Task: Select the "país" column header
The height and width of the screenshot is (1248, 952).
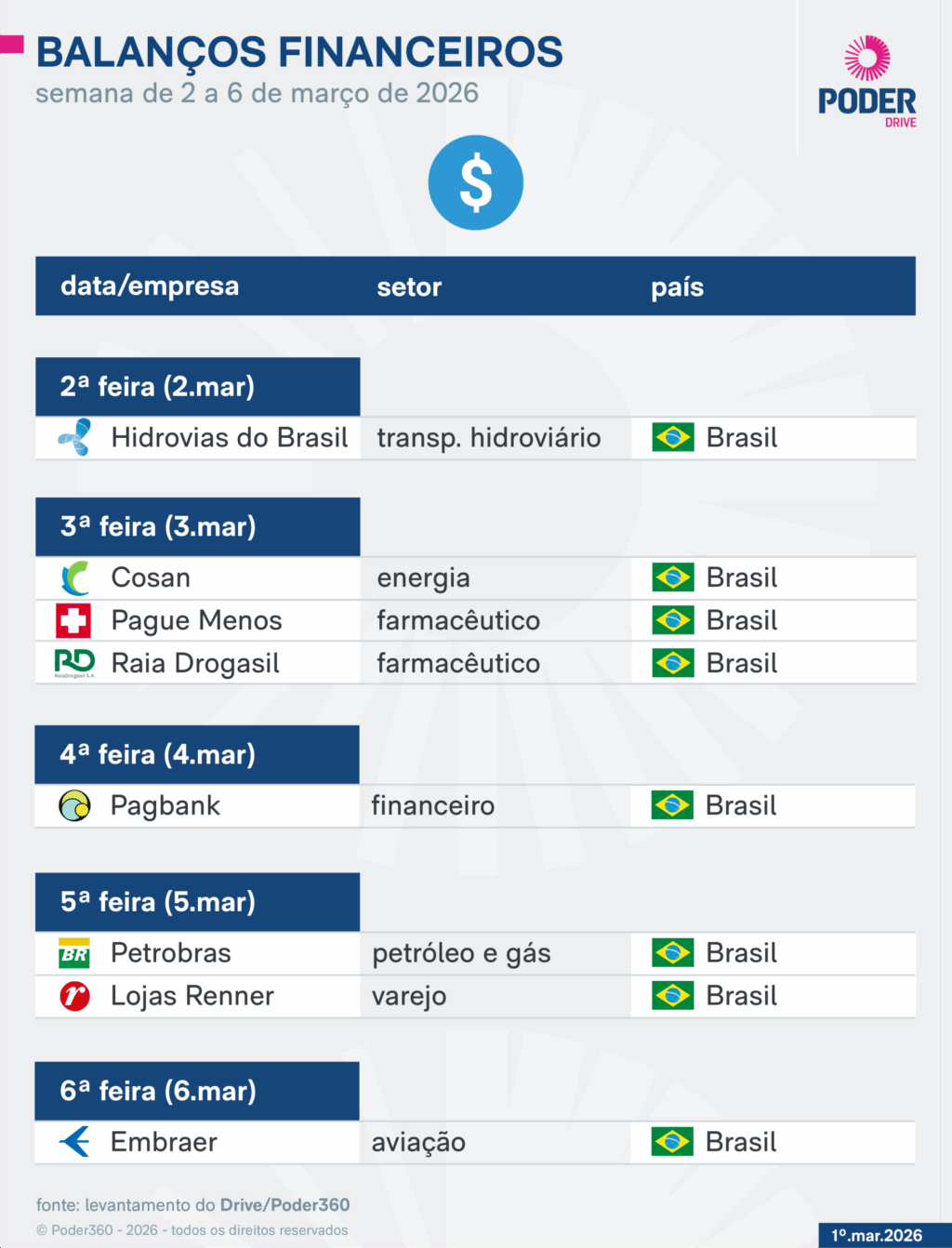Action: click(x=677, y=287)
